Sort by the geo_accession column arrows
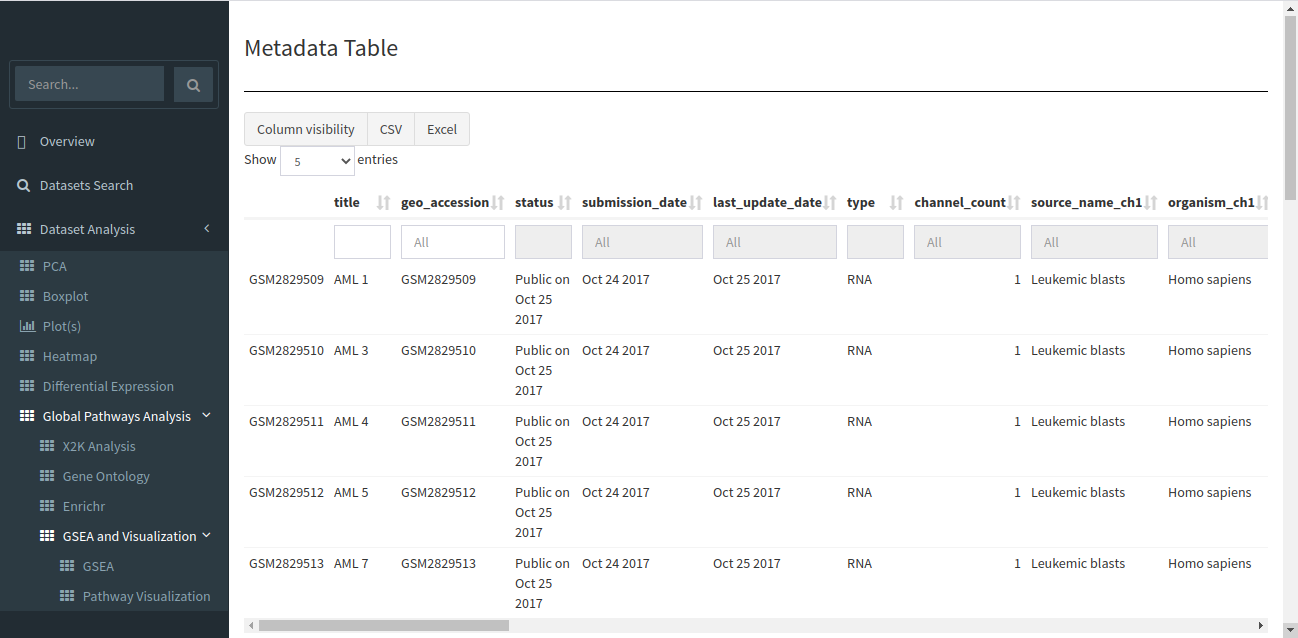1298x638 pixels. pos(498,203)
